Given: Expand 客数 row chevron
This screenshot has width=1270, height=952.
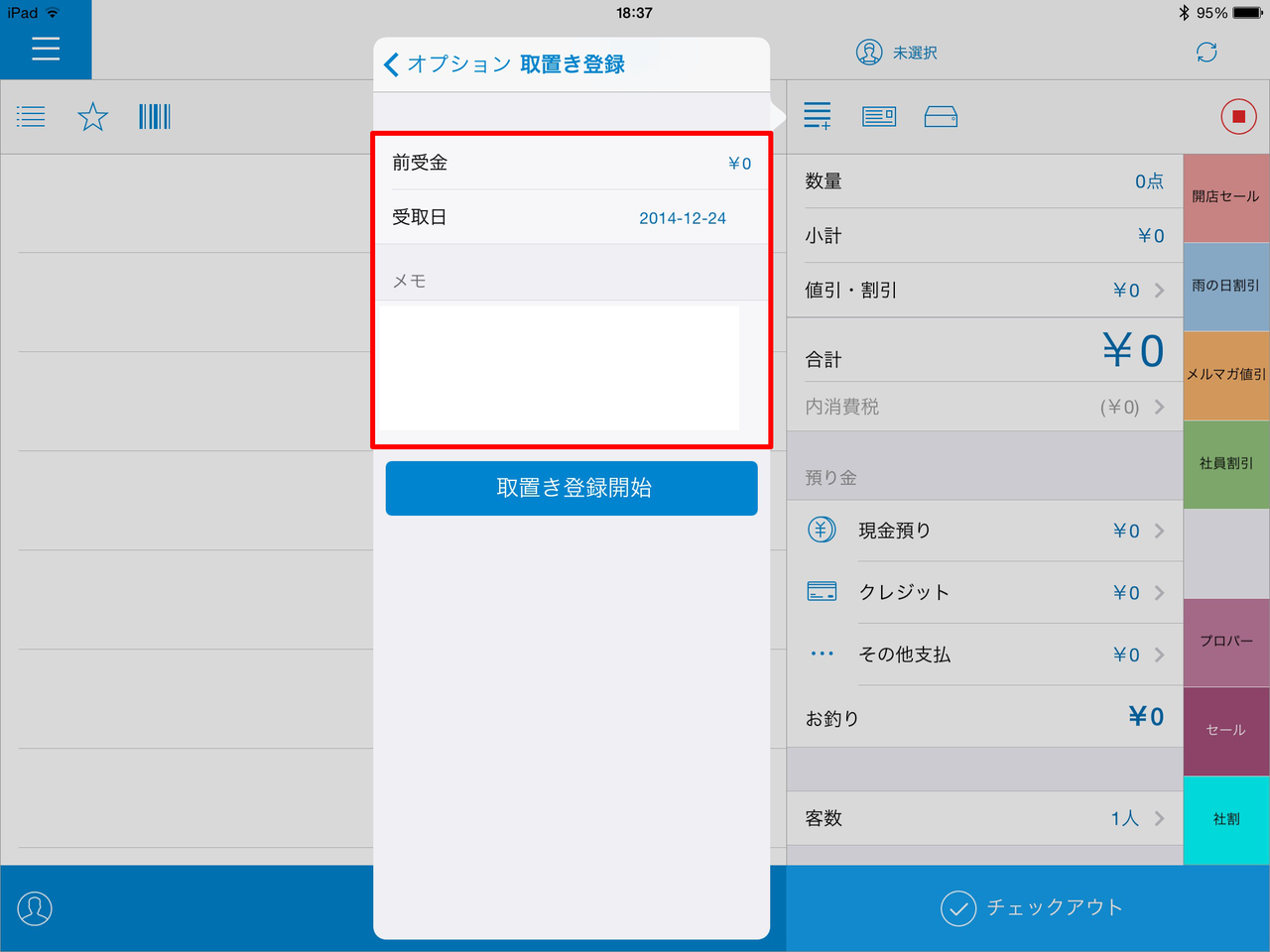Looking at the screenshot, I should coord(1159,818).
